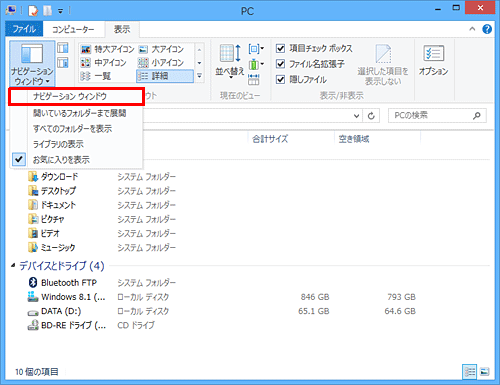Open the 並べ替え sort menu
Screen dimensions: 500x385
[x=230, y=62]
